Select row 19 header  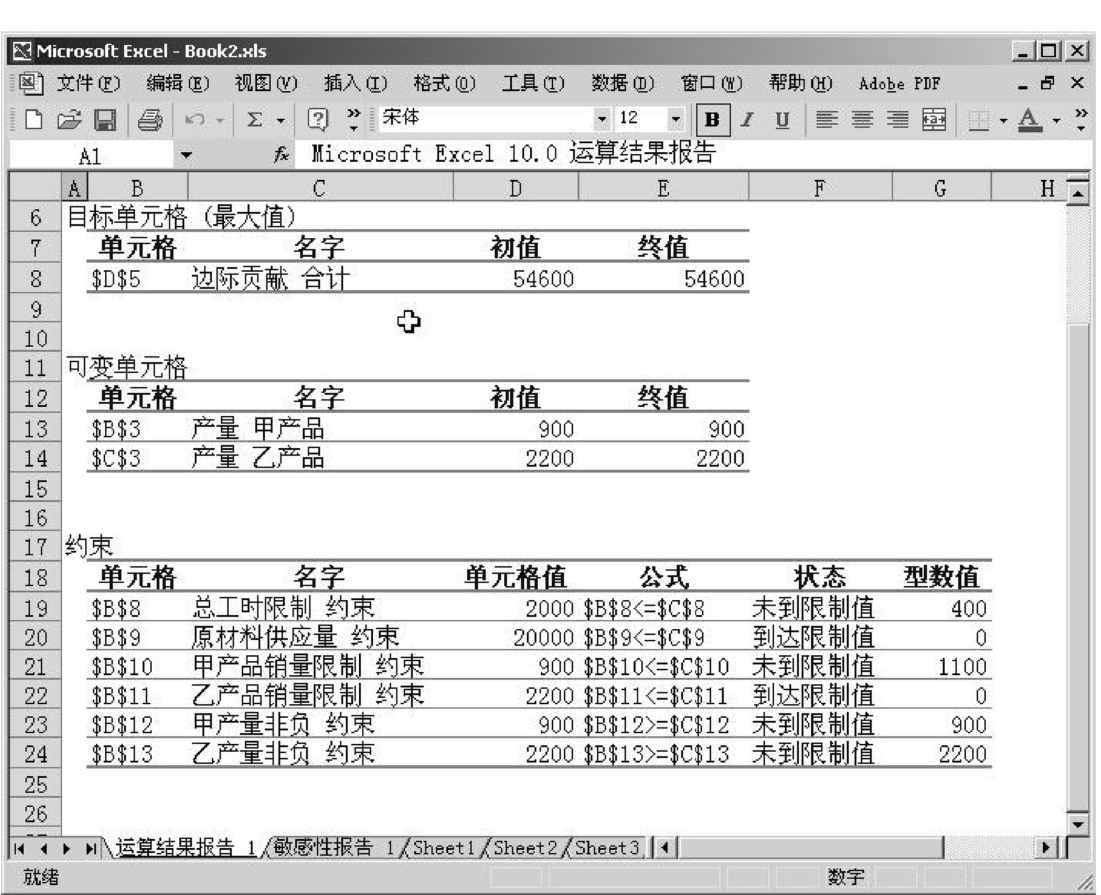coord(35,608)
